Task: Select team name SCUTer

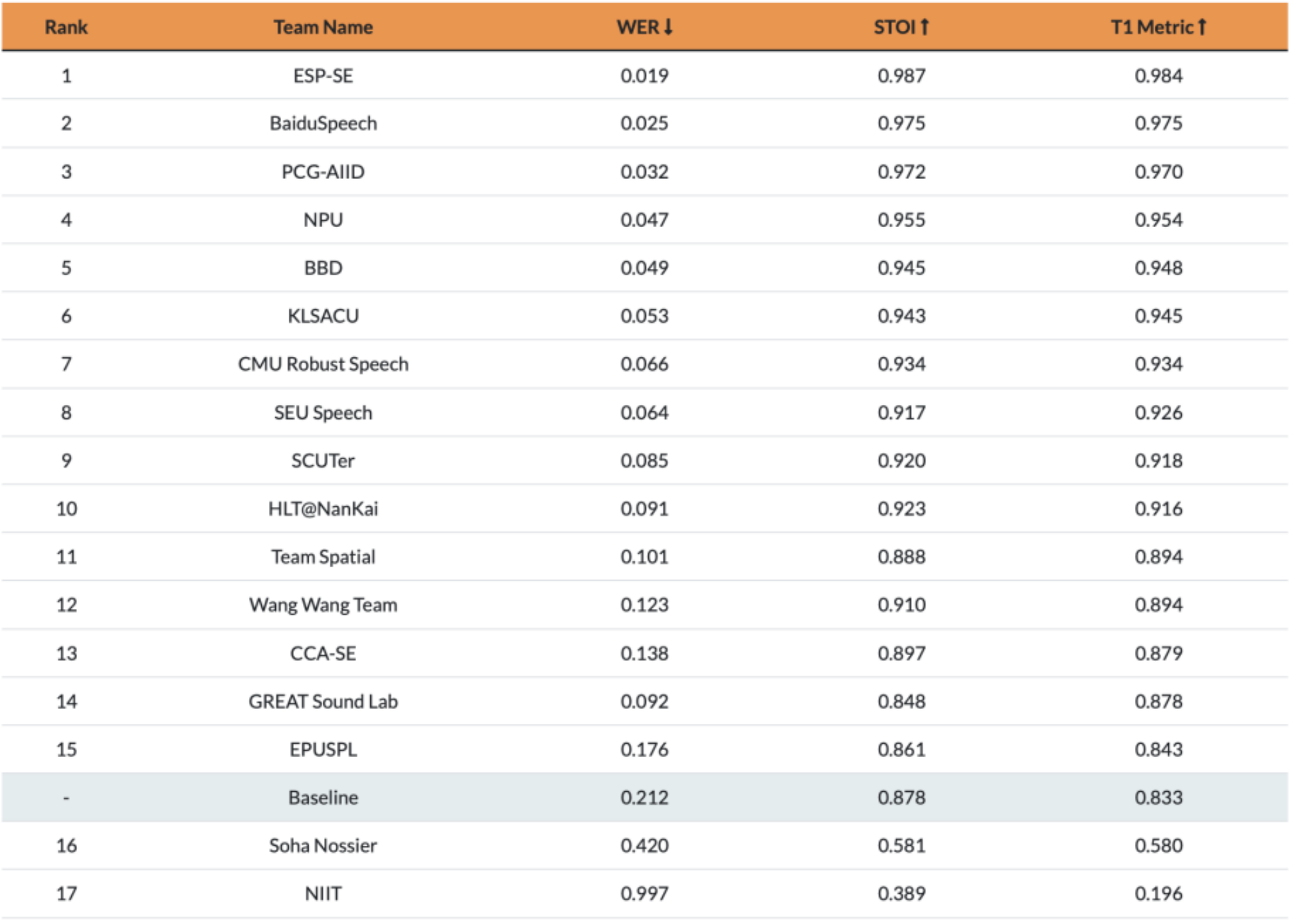Action: pyautogui.click(x=323, y=461)
